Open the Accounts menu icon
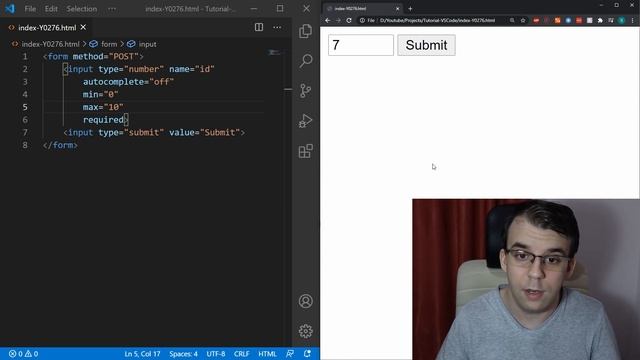 (305, 301)
